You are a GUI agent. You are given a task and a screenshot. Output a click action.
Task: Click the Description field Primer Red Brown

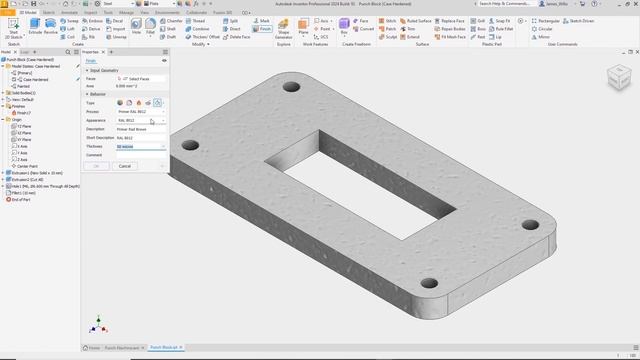pyautogui.click(x=141, y=129)
